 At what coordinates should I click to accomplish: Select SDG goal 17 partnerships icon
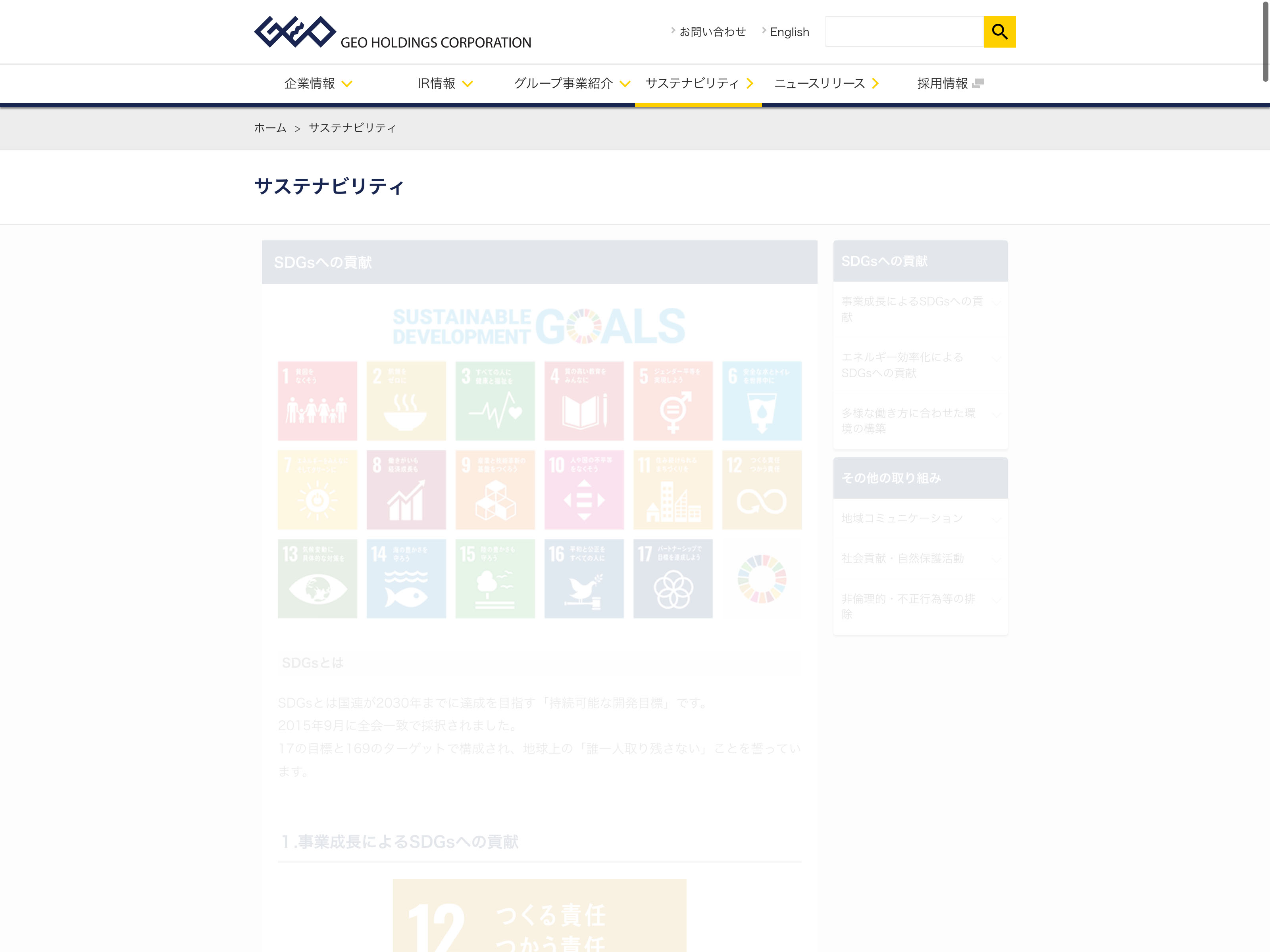pyautogui.click(x=673, y=578)
